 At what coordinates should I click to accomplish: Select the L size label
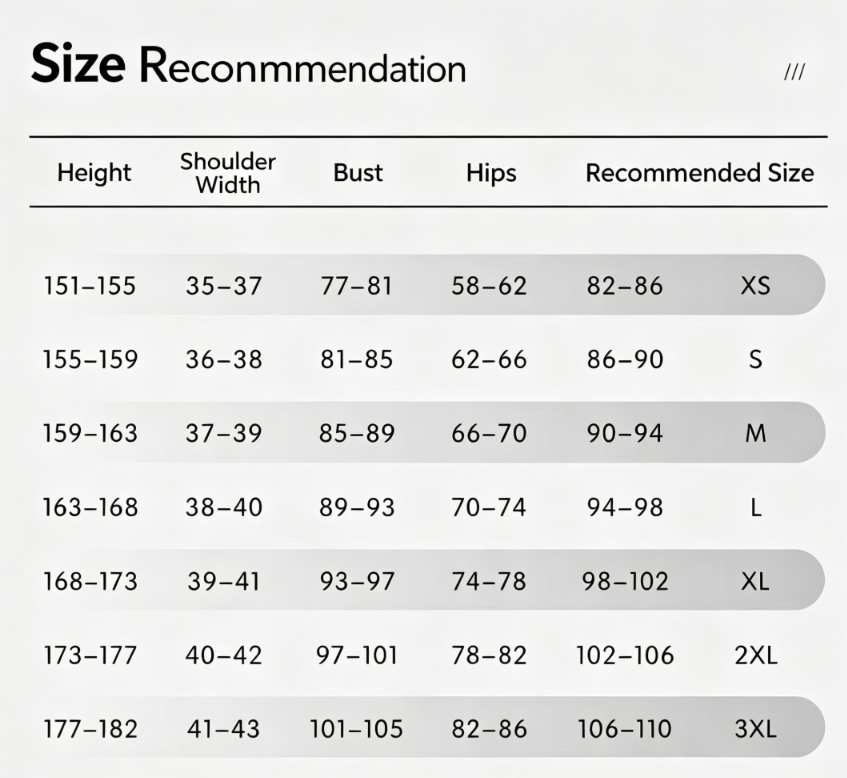[x=756, y=507]
